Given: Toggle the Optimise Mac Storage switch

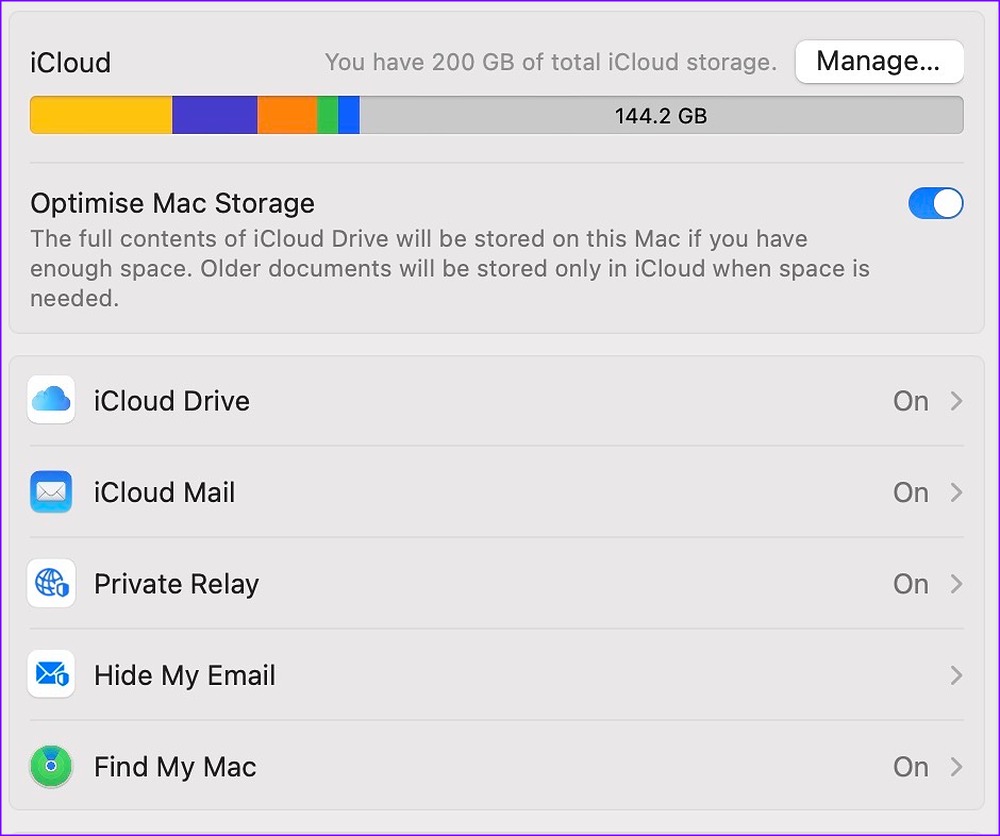Looking at the screenshot, I should (x=935, y=204).
